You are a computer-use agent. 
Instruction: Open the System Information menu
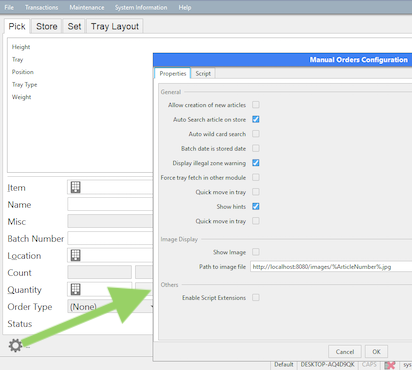(141, 7)
